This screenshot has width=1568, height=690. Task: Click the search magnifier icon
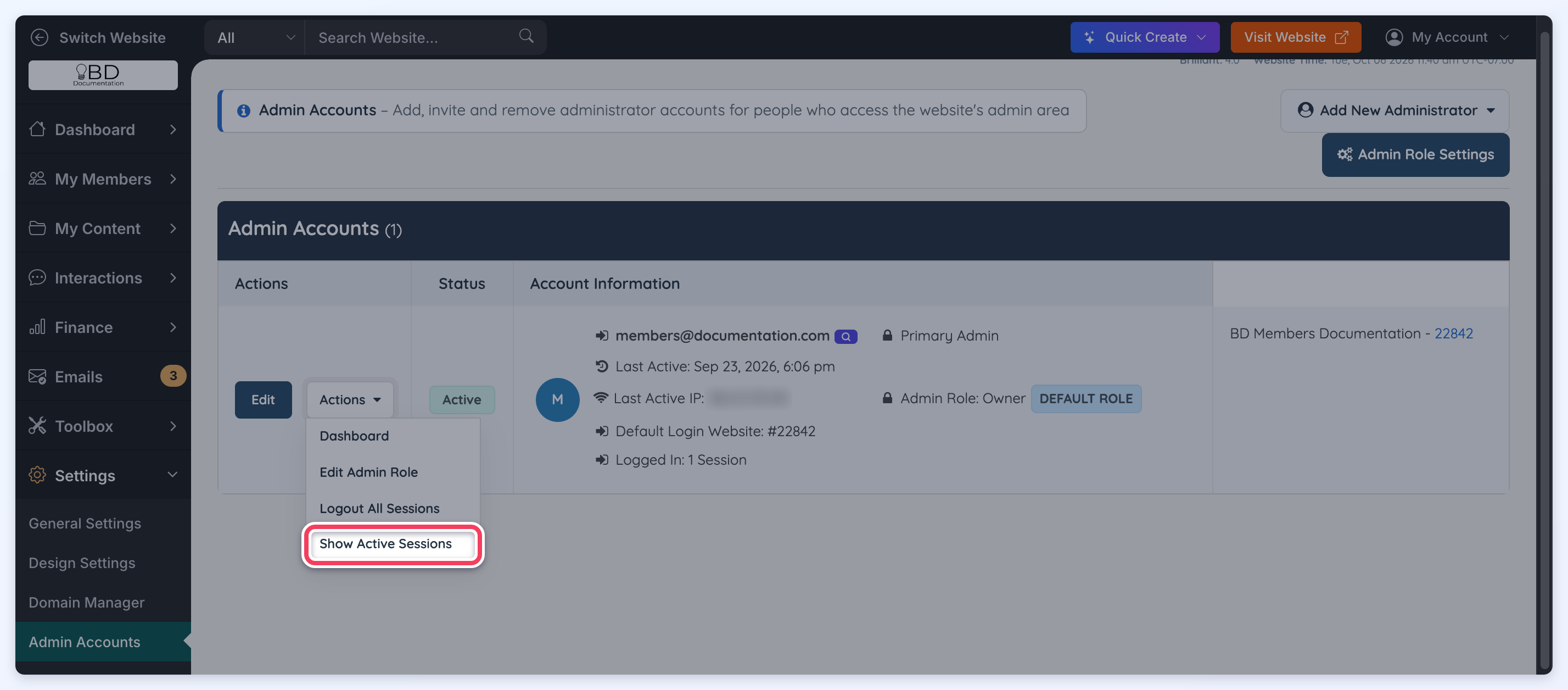click(526, 36)
